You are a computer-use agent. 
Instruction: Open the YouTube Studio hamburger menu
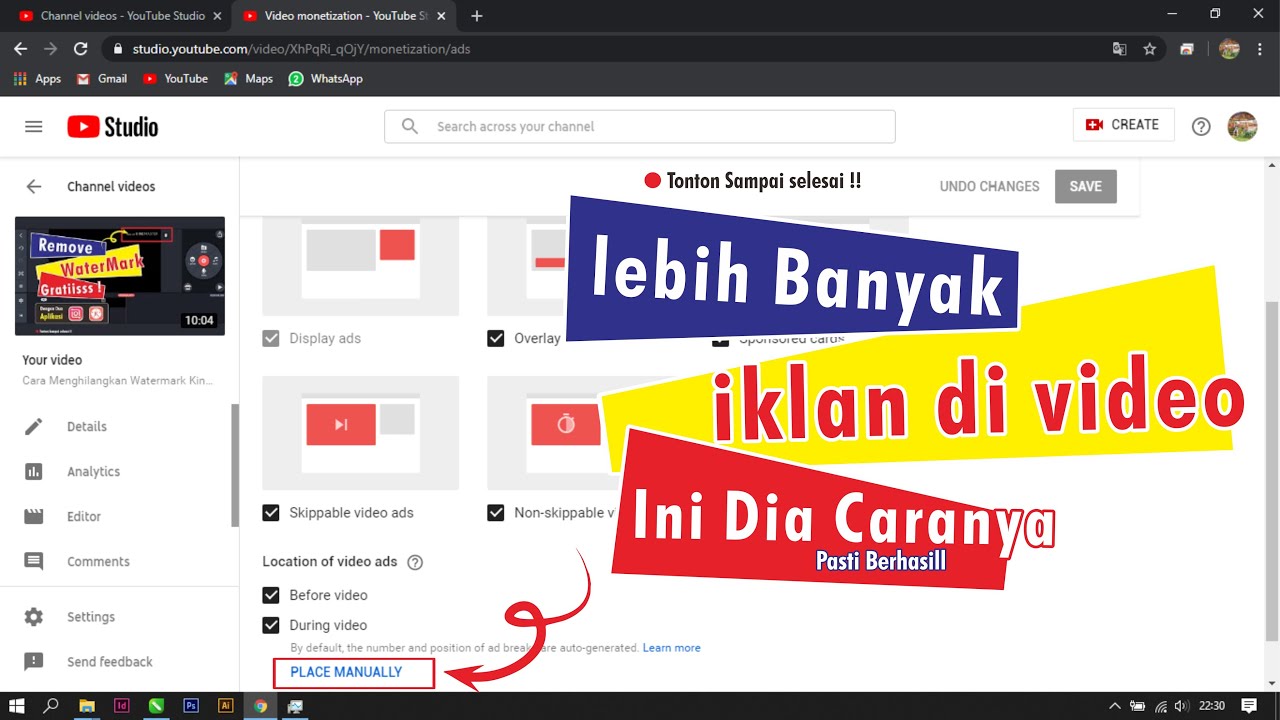coord(34,127)
